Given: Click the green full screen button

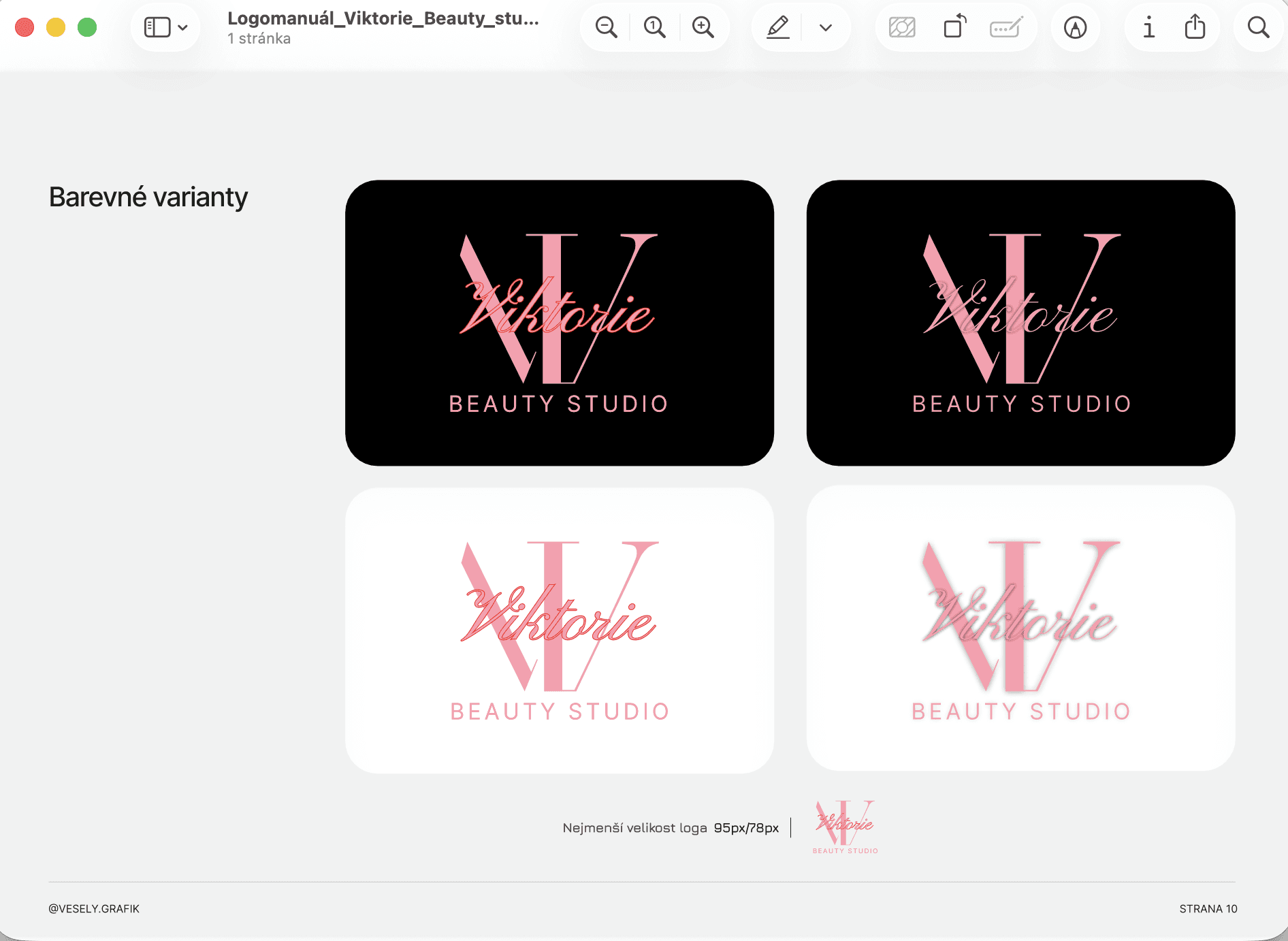Looking at the screenshot, I should pos(87,27).
